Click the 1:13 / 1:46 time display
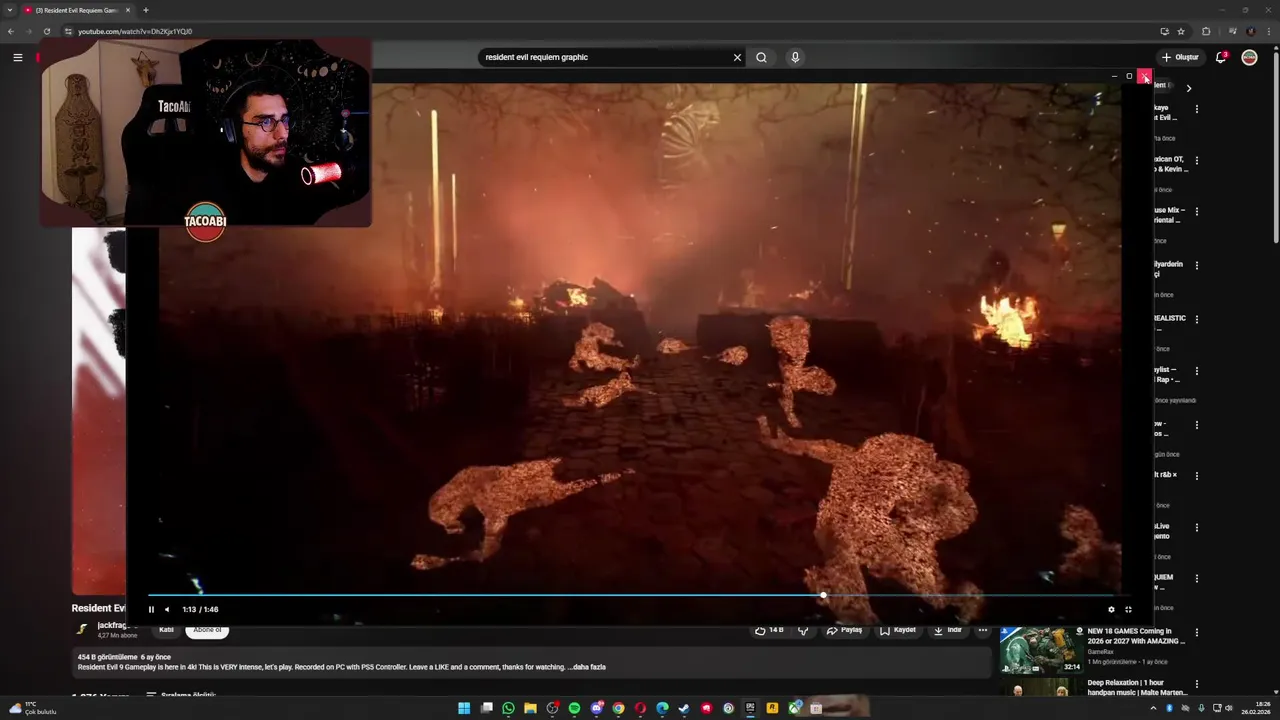The height and width of the screenshot is (720, 1280). pyautogui.click(x=200, y=609)
